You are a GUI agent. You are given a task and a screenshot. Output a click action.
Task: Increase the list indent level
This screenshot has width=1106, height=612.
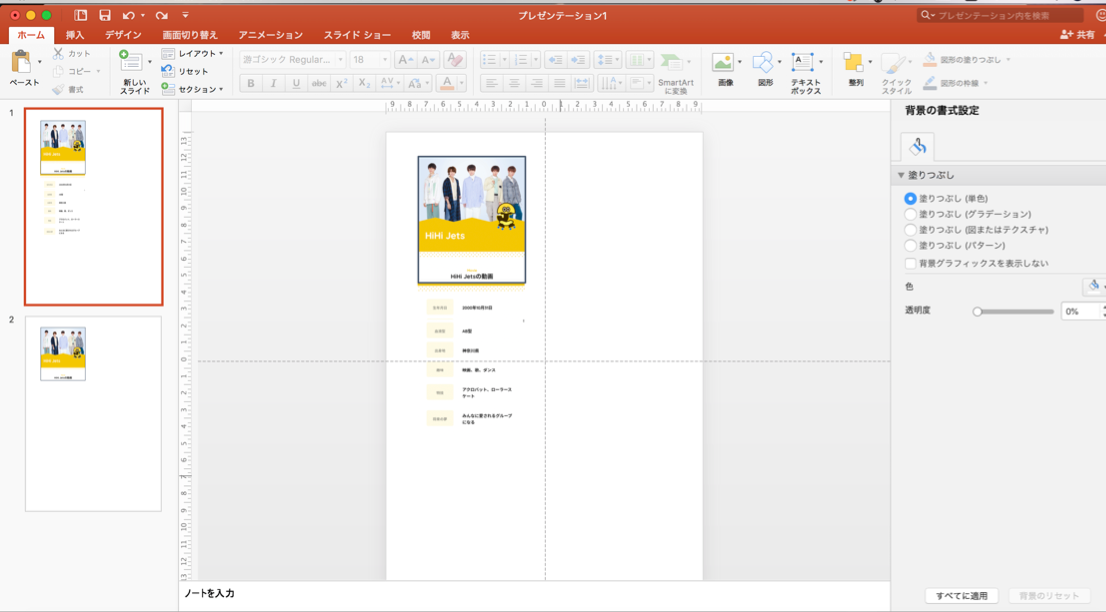pyautogui.click(x=578, y=60)
